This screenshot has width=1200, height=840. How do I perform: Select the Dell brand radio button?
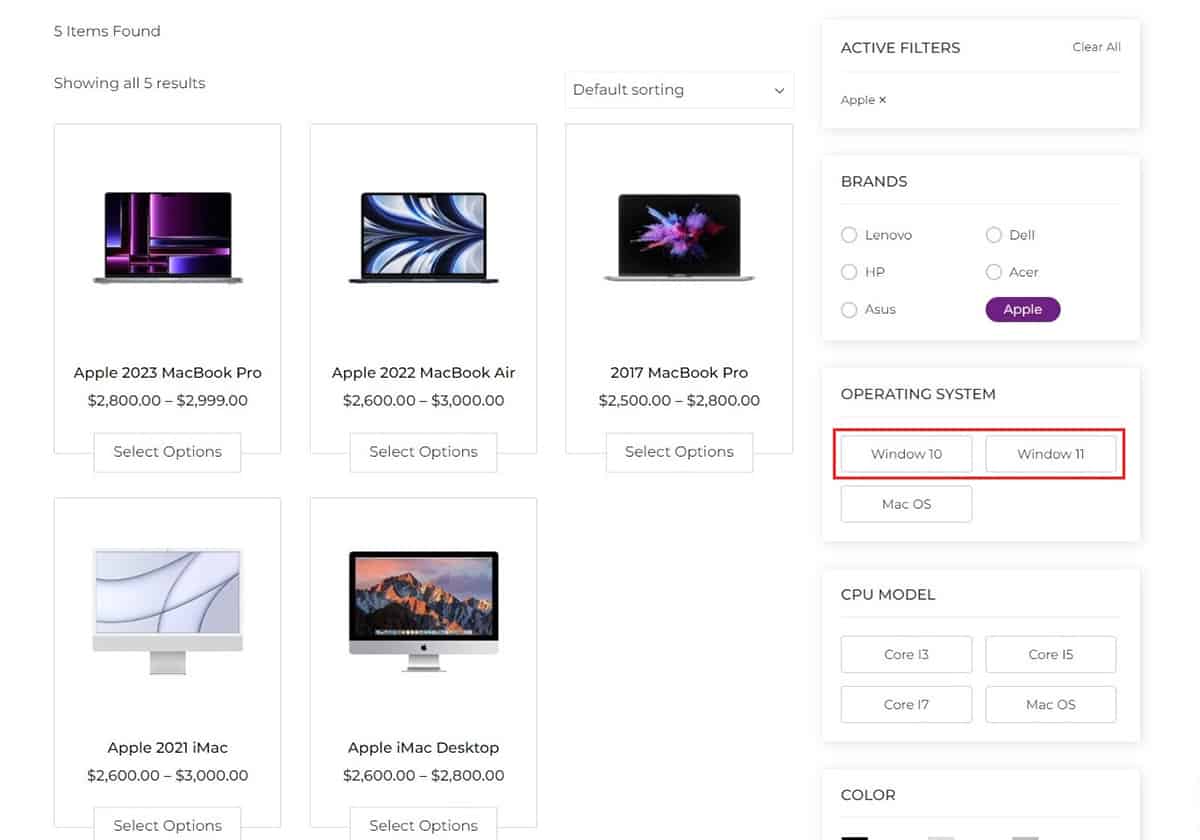pyautogui.click(x=993, y=235)
